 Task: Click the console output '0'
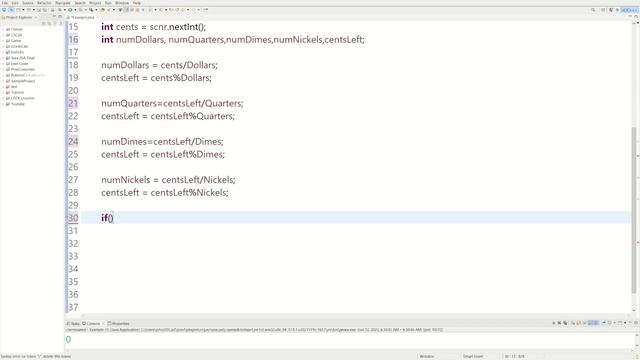coord(68,339)
